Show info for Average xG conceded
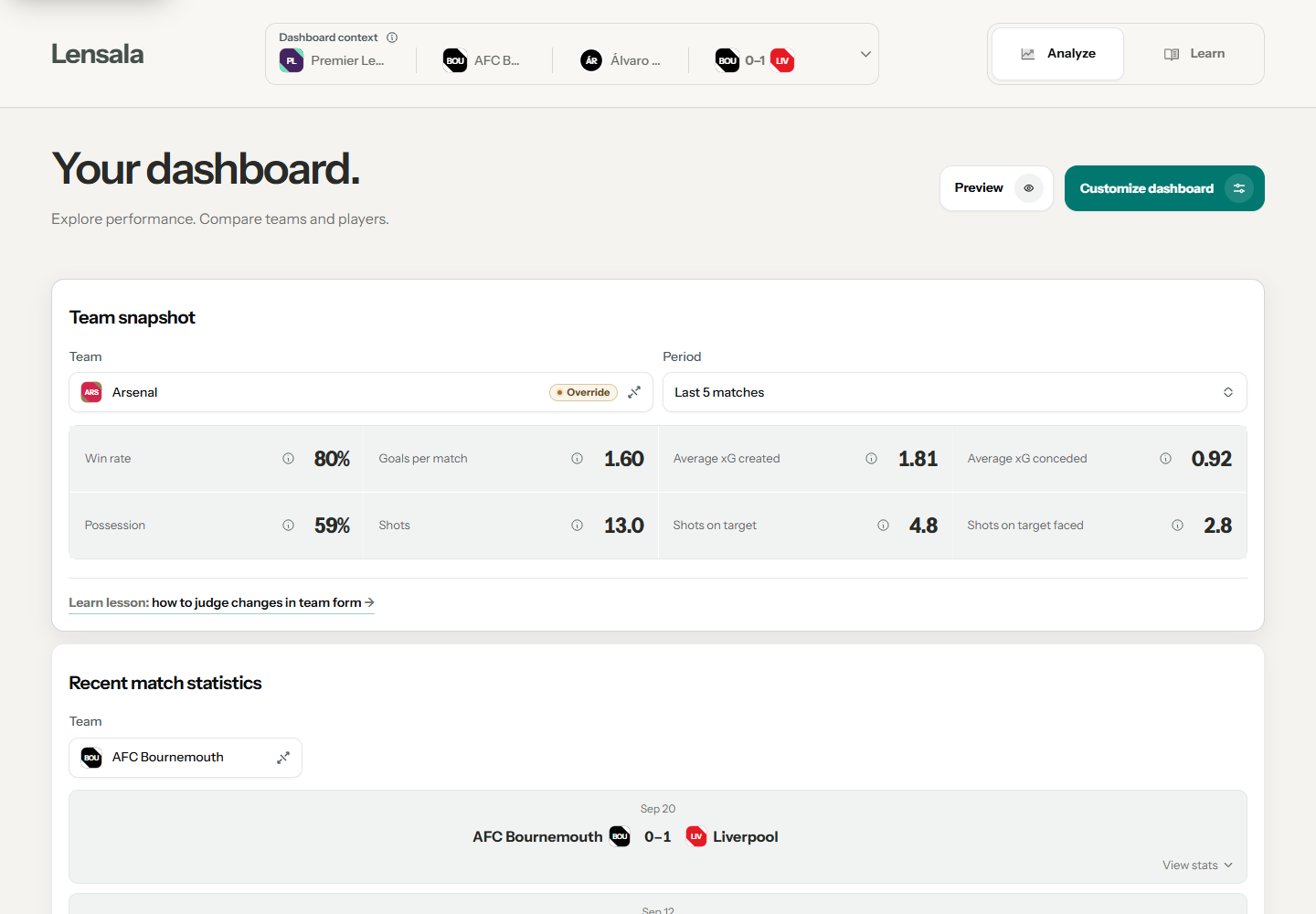Image resolution: width=1316 pixels, height=914 pixels. (x=1165, y=459)
